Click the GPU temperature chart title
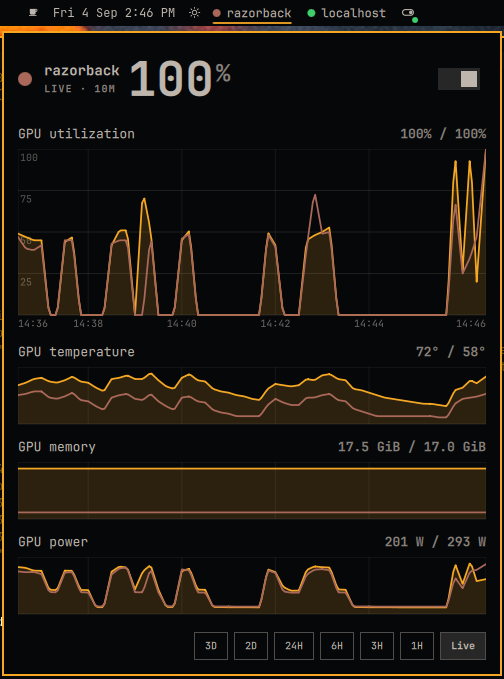This screenshot has height=679, width=504. (76, 352)
